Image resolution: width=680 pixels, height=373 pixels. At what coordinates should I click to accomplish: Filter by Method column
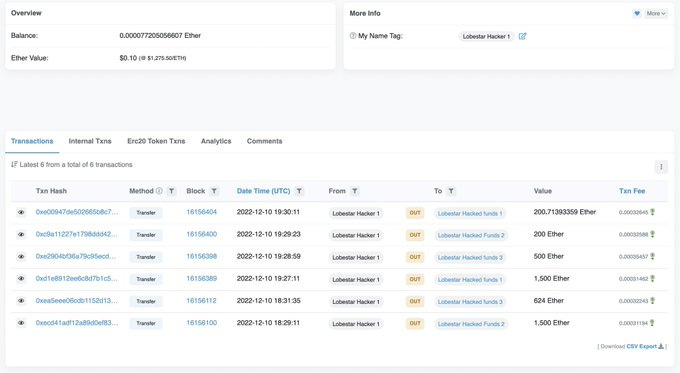click(172, 191)
